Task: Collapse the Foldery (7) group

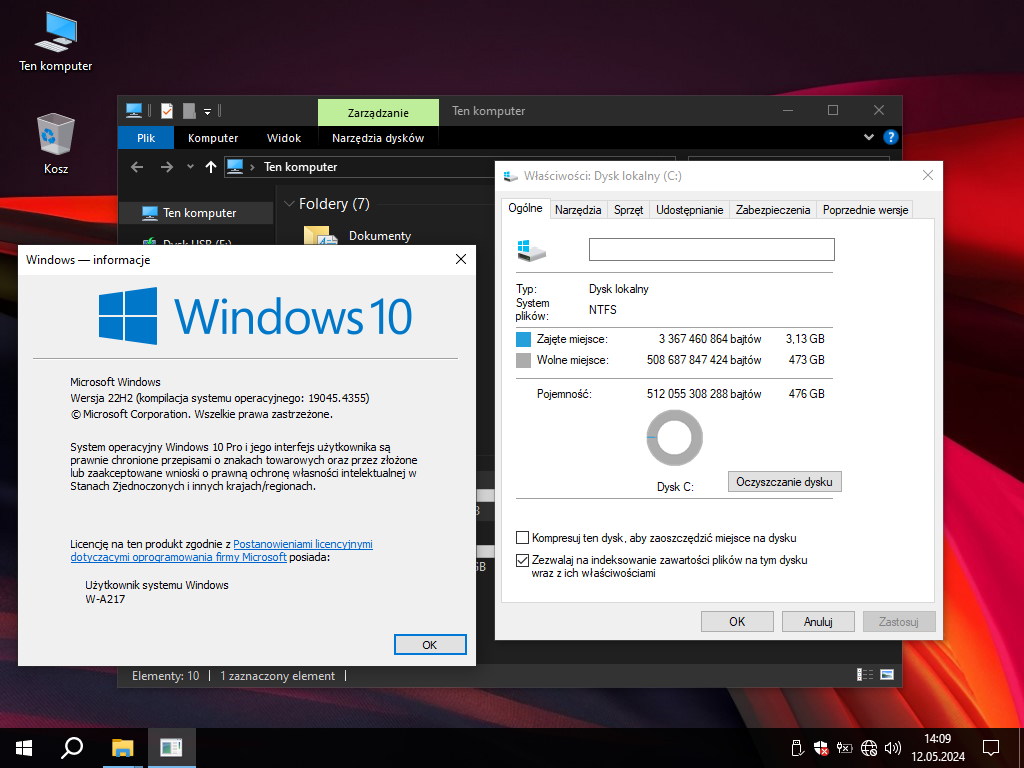Action: click(287, 204)
